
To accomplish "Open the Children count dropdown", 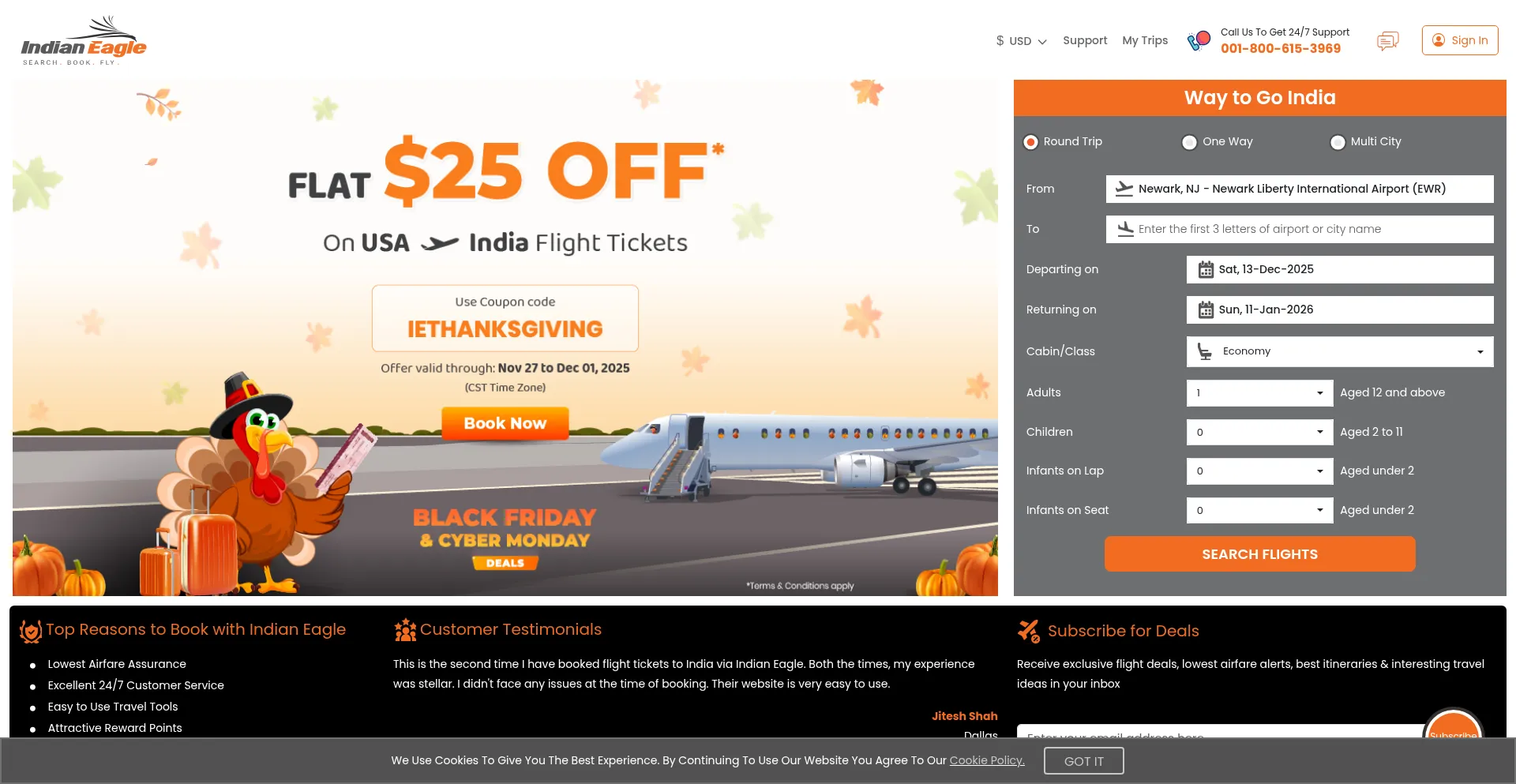I will pyautogui.click(x=1259, y=433).
